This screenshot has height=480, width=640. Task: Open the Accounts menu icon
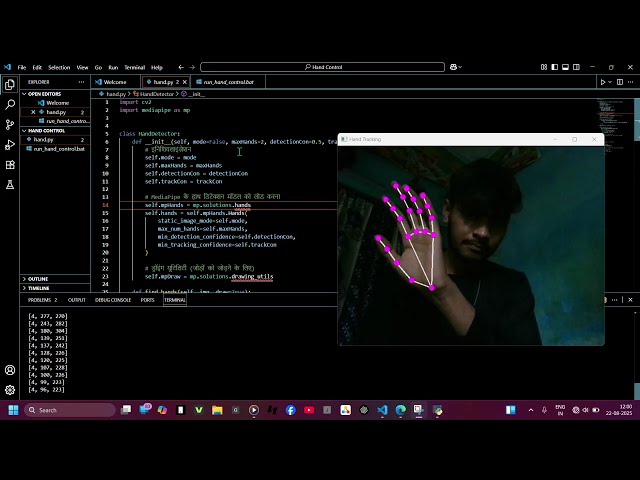click(10, 370)
